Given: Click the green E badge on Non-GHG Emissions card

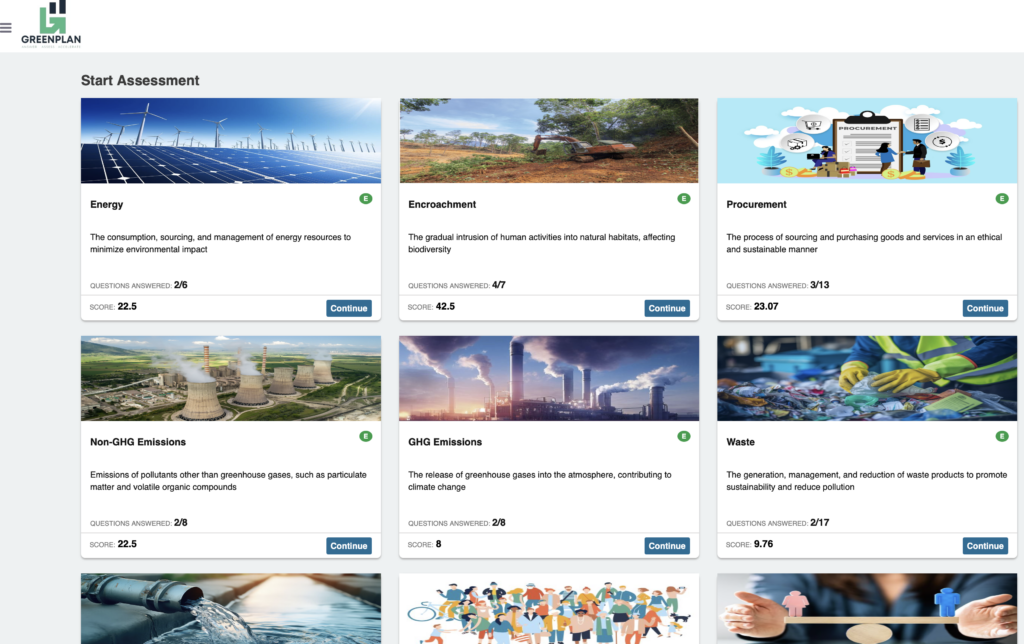Looking at the screenshot, I should click(x=366, y=436).
